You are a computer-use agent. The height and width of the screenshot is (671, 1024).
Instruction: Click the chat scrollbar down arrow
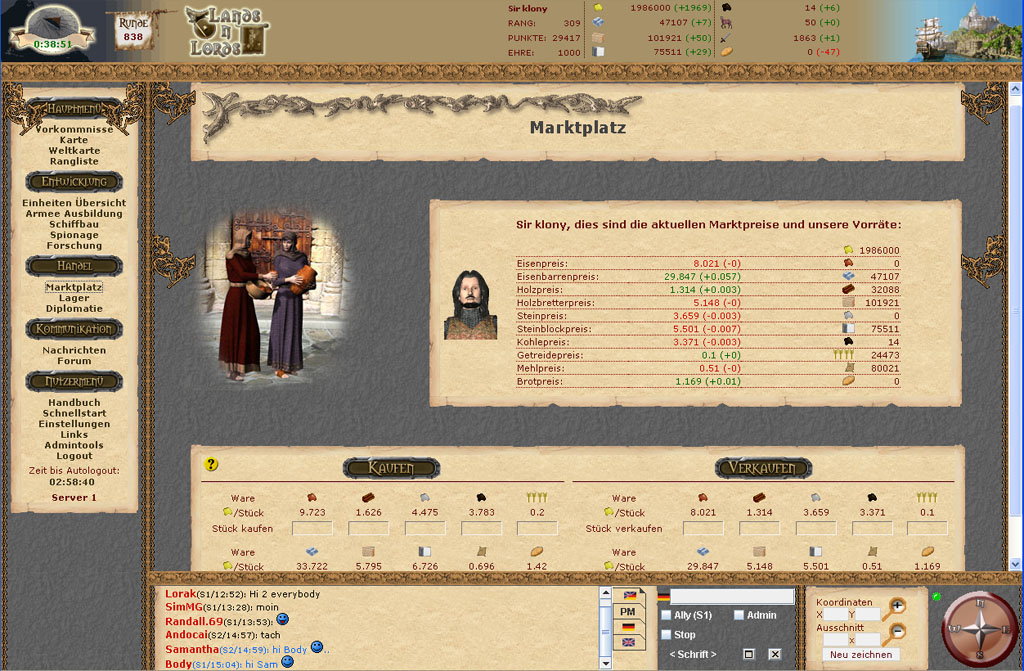[605, 663]
